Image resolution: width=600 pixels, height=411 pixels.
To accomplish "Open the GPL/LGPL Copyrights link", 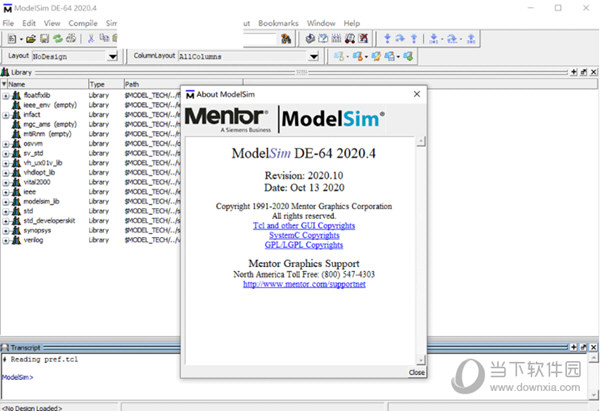I will pos(304,245).
